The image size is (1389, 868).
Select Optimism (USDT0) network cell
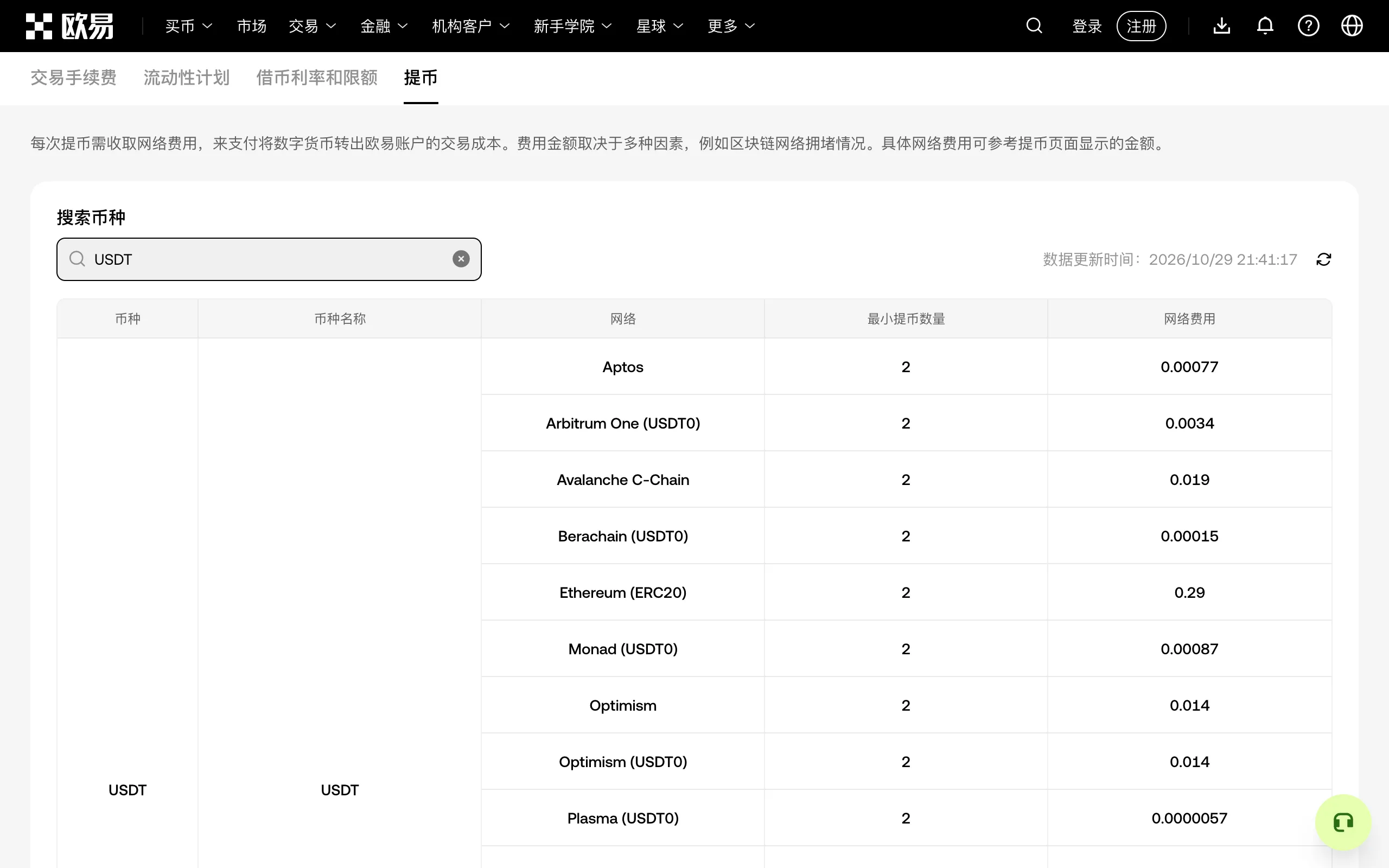click(x=623, y=761)
